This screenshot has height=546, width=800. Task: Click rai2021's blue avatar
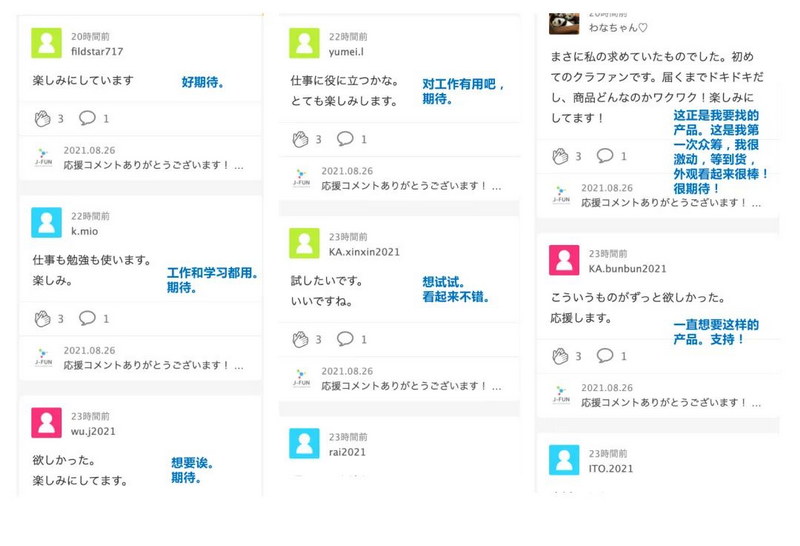304,443
